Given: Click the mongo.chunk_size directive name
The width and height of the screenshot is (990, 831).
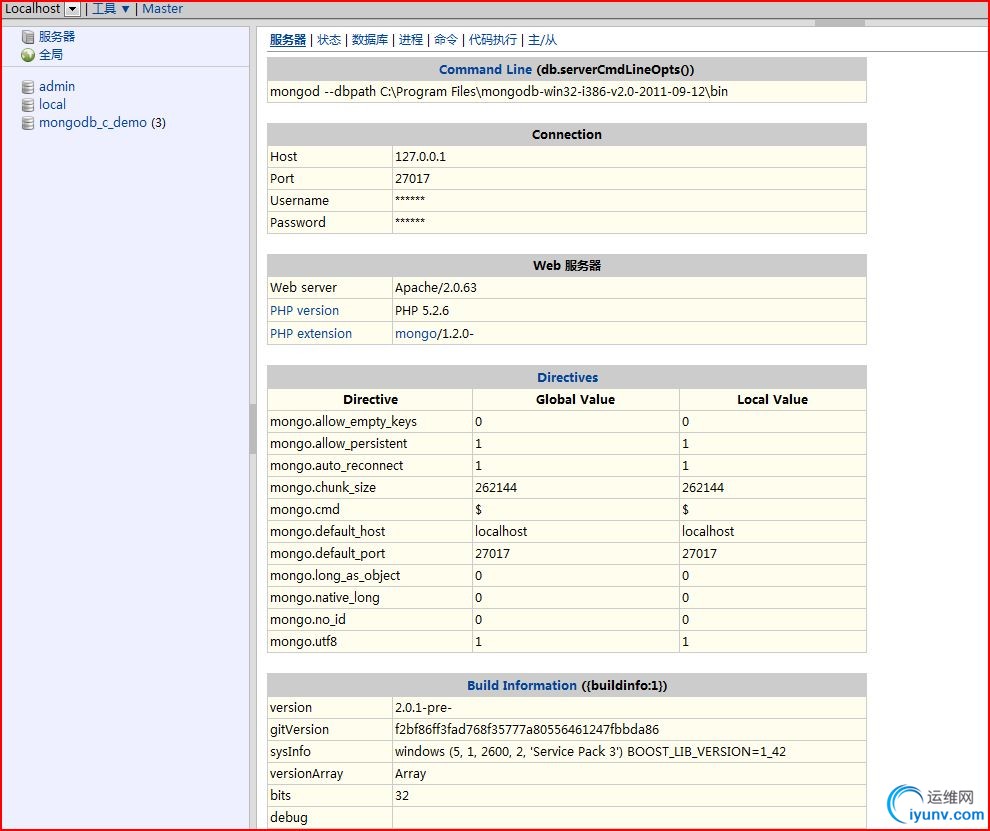Looking at the screenshot, I should (x=323, y=487).
